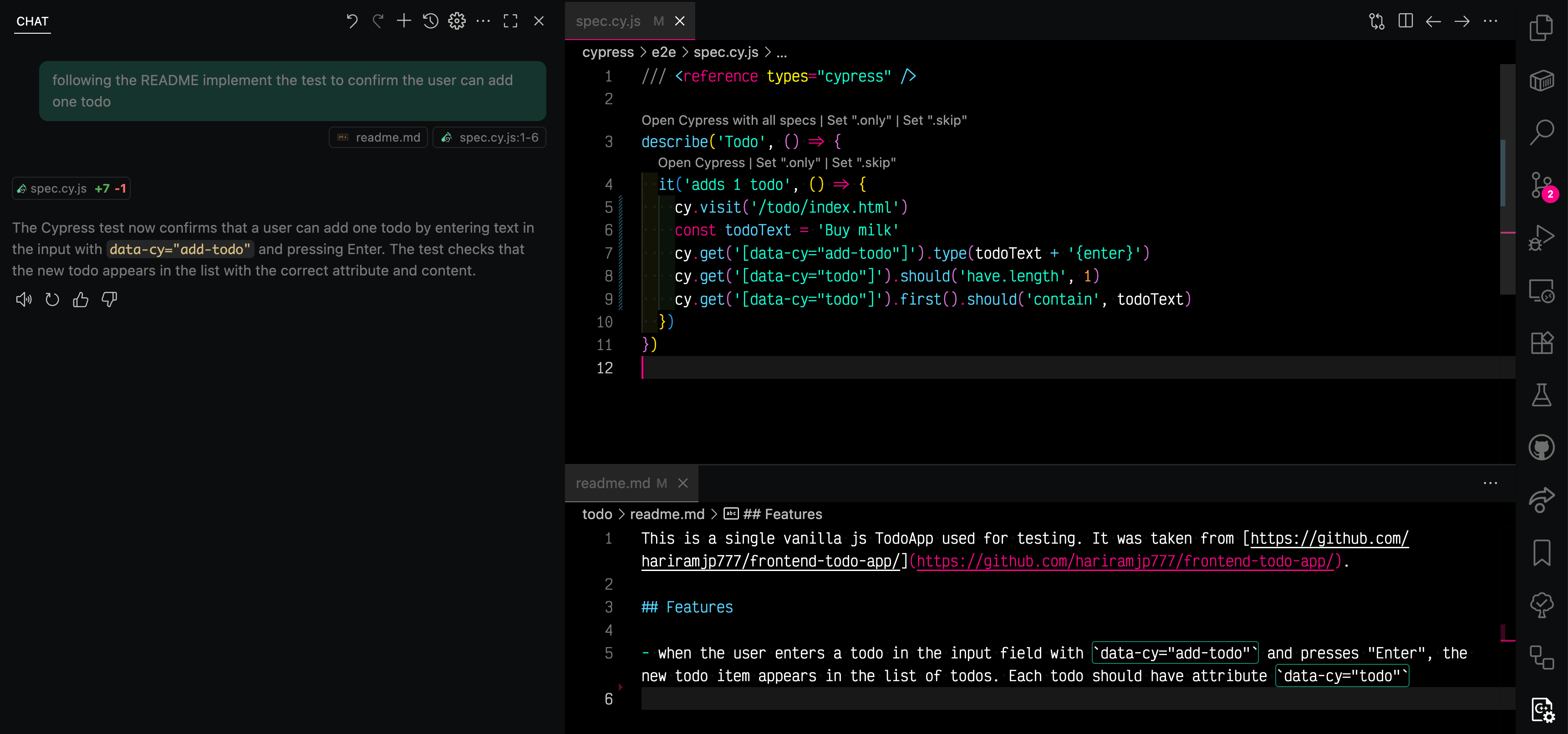
Task: Retry the chat response
Action: coord(52,300)
